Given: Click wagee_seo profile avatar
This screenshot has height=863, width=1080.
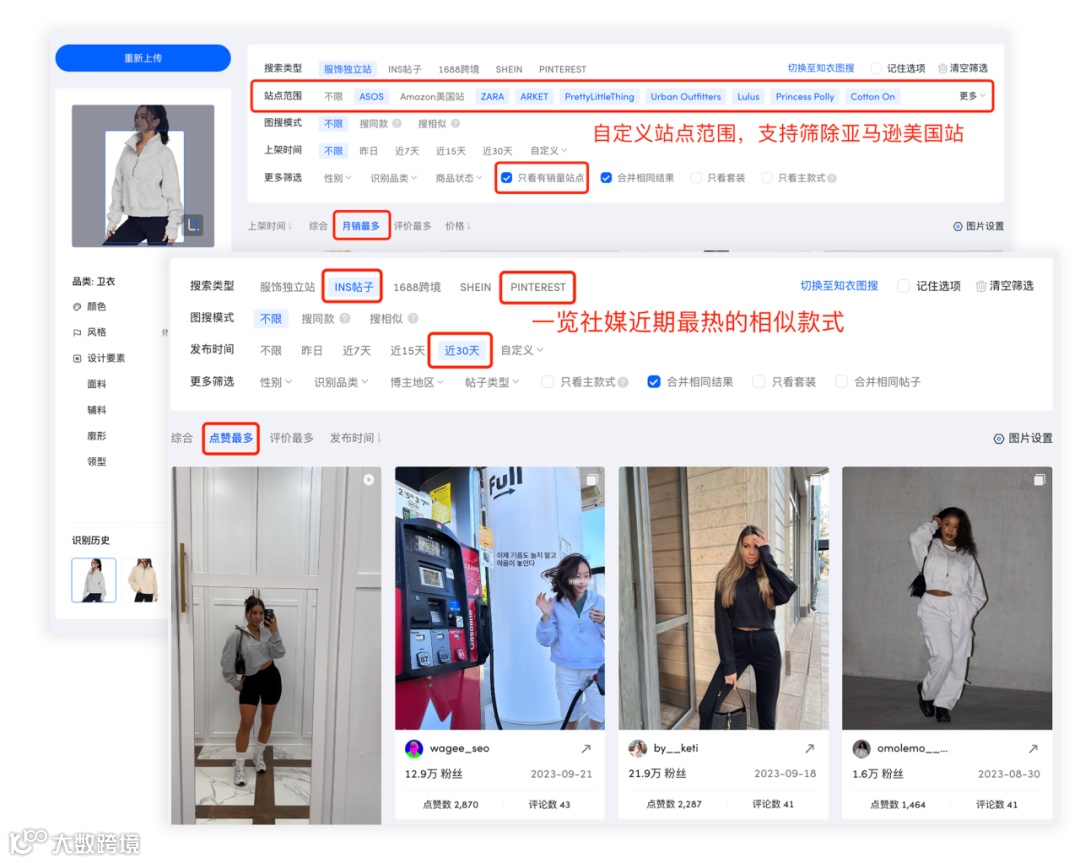Looking at the screenshot, I should [414, 749].
